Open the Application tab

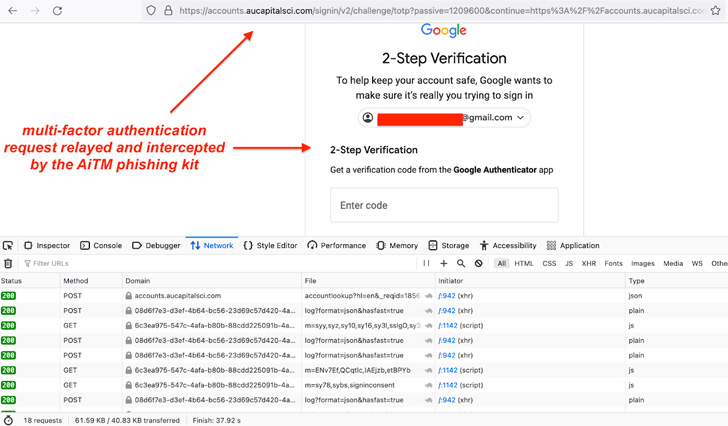(x=573, y=245)
